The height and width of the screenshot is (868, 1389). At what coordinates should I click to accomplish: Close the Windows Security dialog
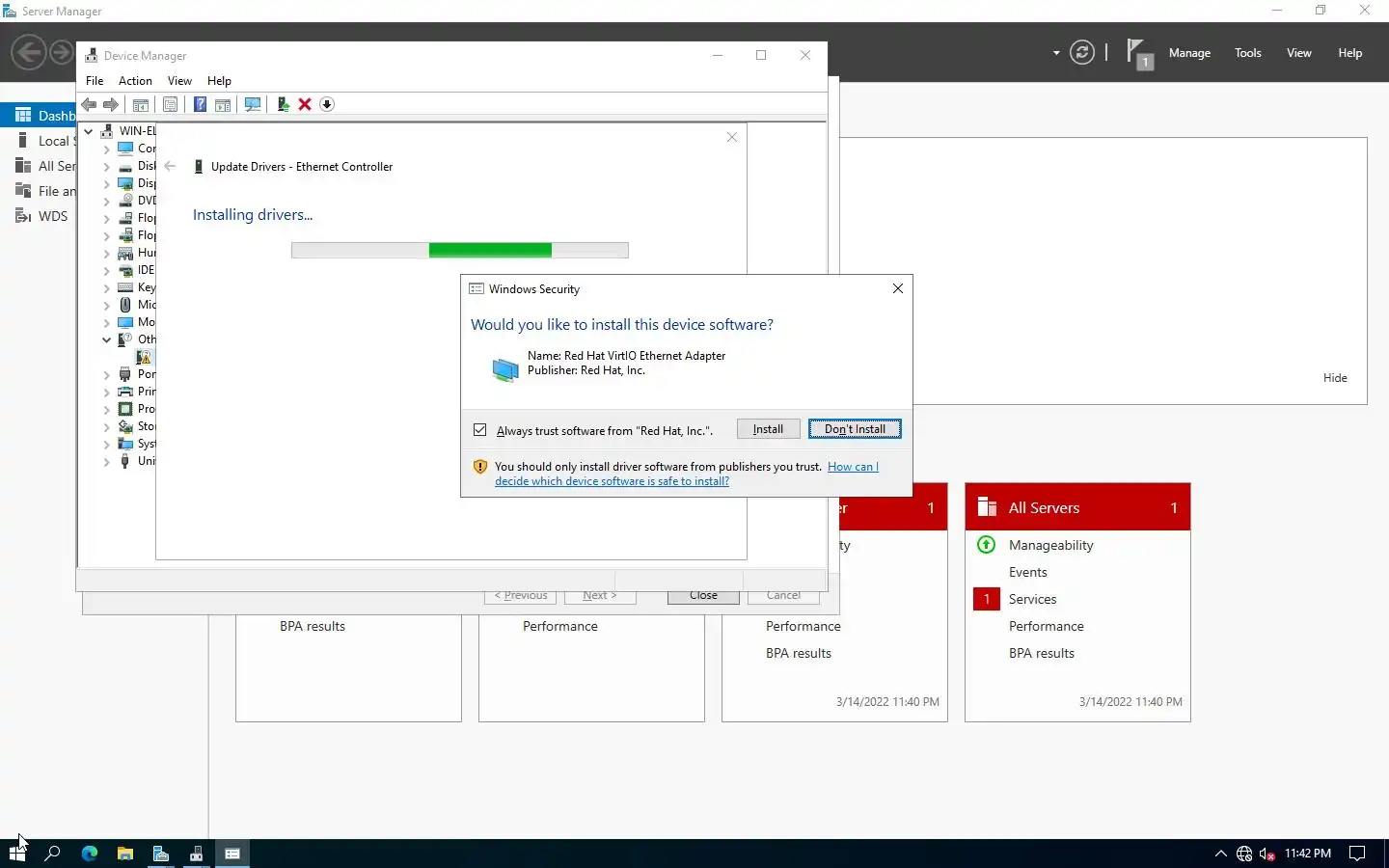coord(897,288)
